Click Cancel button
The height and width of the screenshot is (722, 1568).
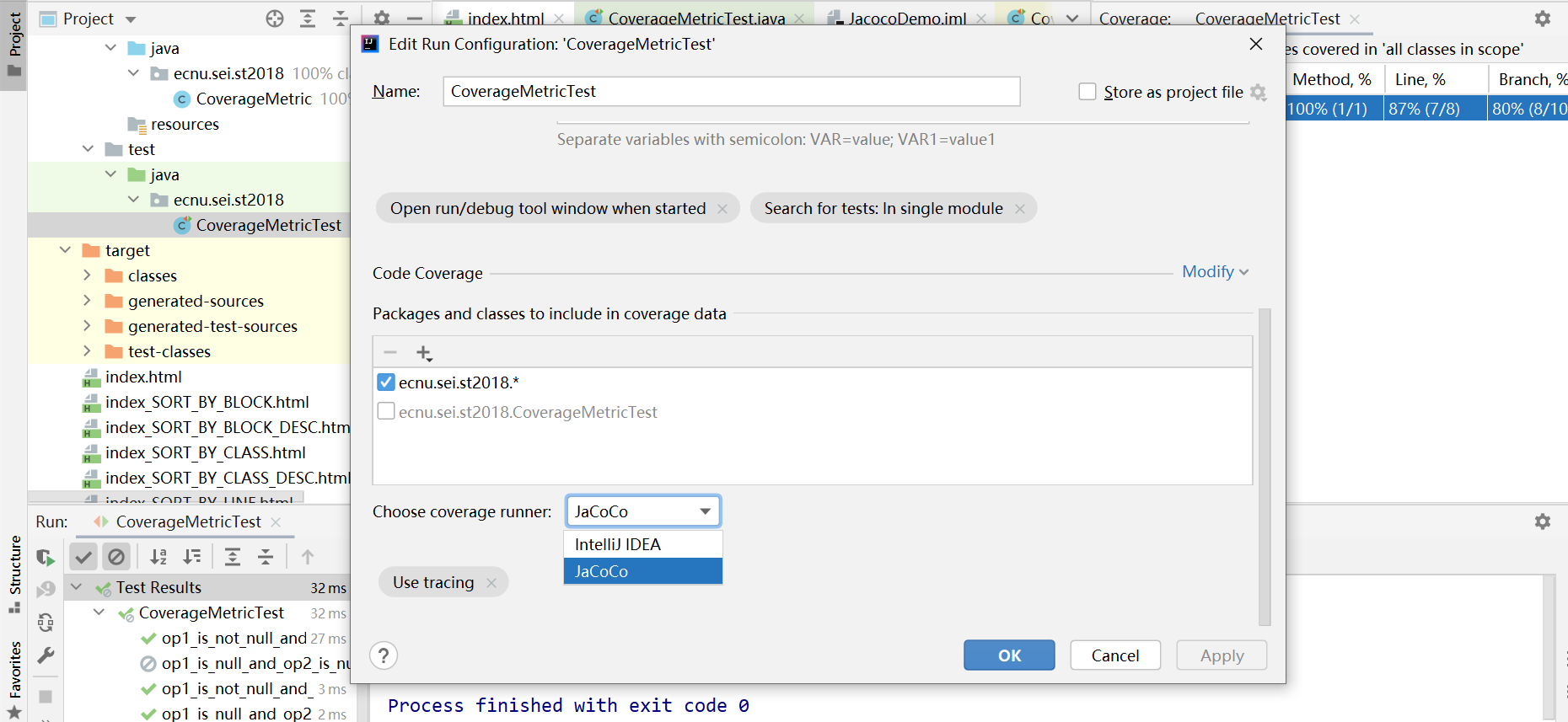tap(1115, 655)
